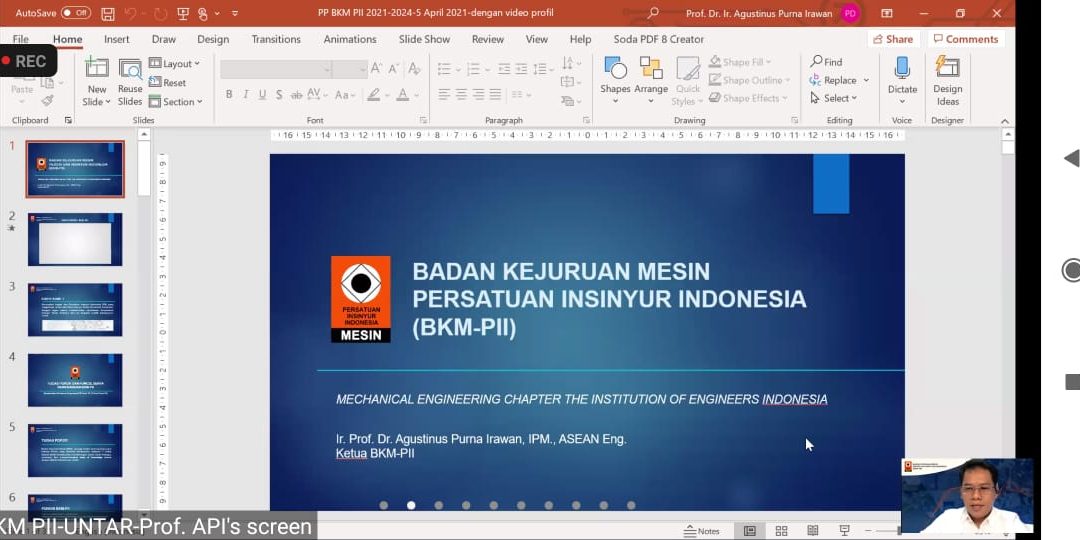This screenshot has height=540, width=1080.
Task: Click Find in Editing group
Action: pyautogui.click(x=827, y=62)
